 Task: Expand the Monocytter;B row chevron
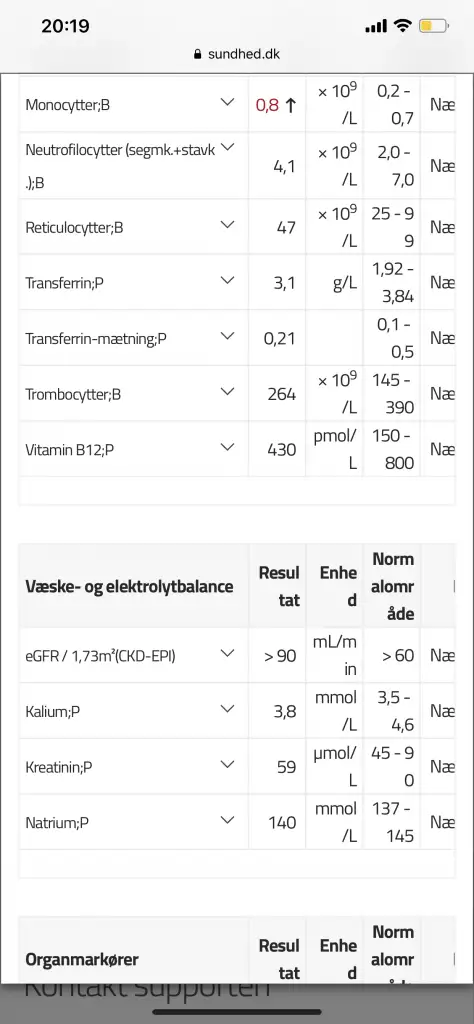pos(227,103)
